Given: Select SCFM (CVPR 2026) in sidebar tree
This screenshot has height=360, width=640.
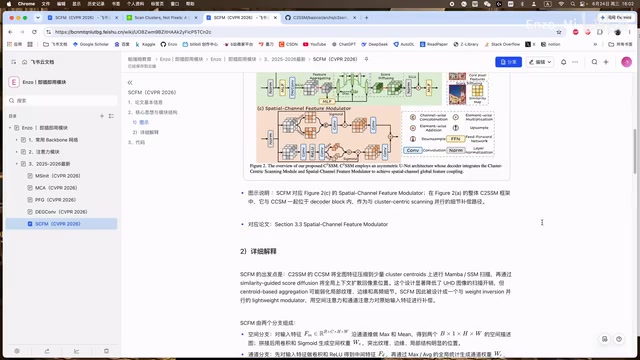Looking at the screenshot, I should point(62,224).
